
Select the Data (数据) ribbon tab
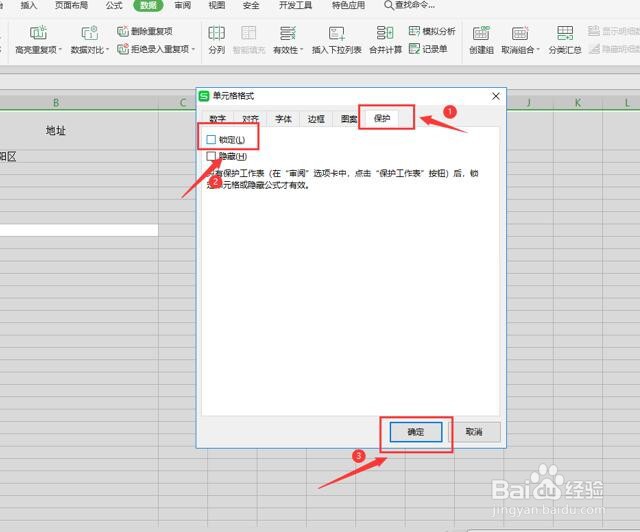click(x=148, y=5)
